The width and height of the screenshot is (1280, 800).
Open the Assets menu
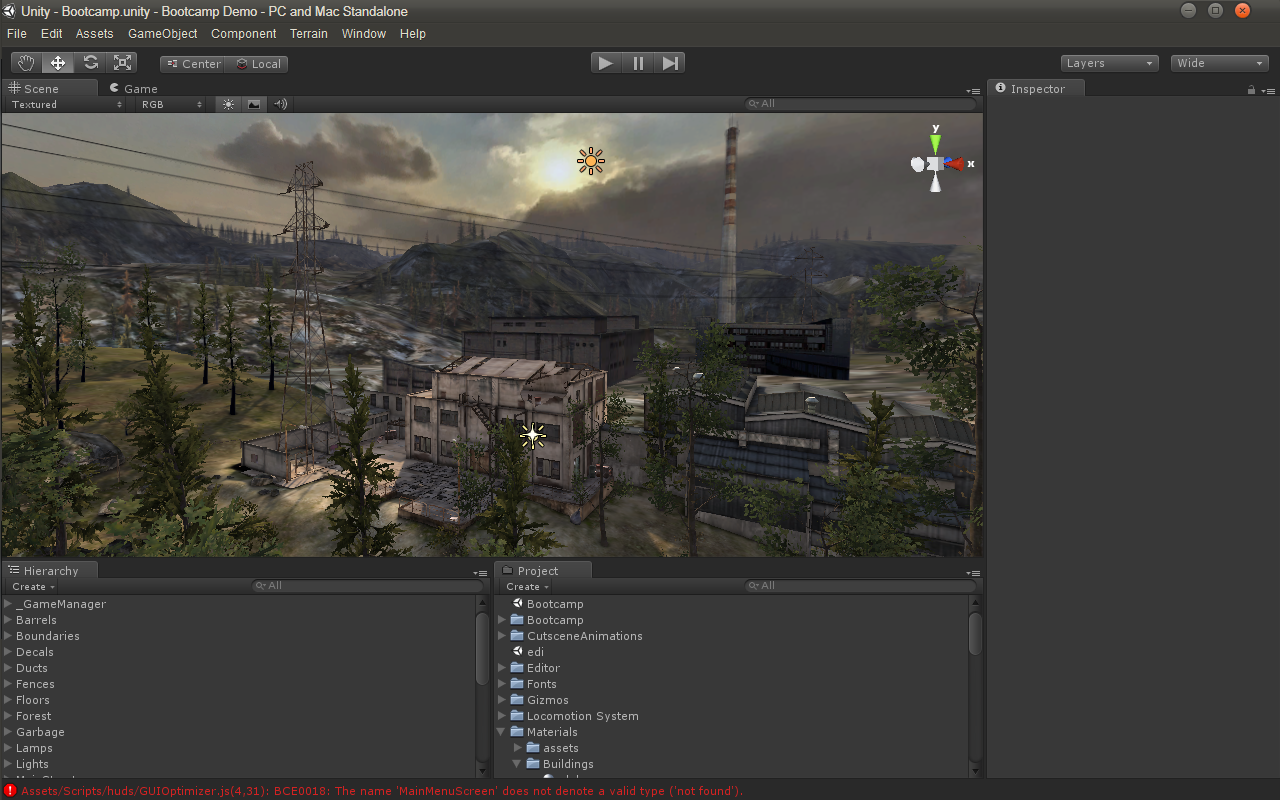[95, 34]
